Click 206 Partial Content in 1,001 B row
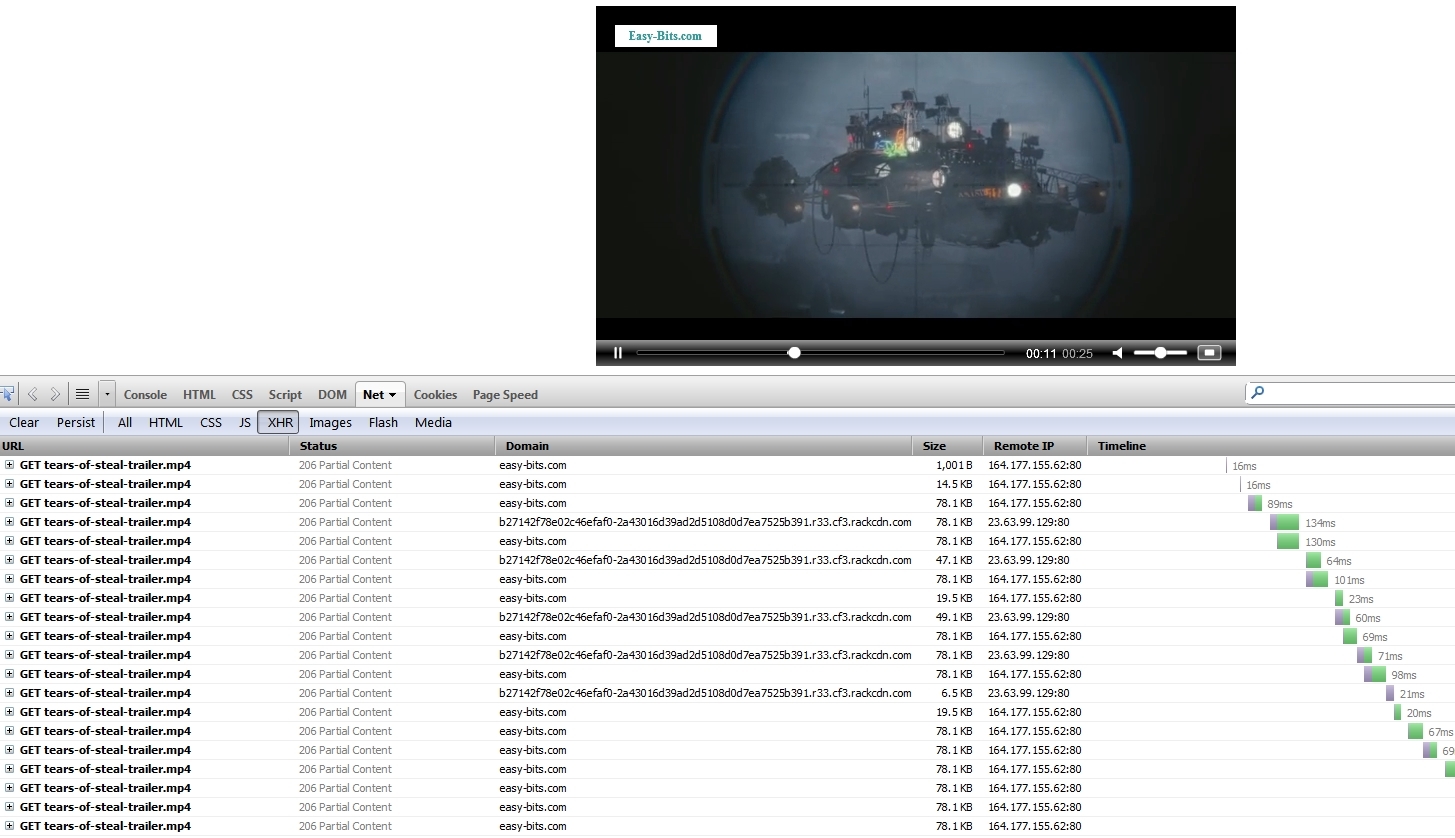This screenshot has width=1455, height=838. point(345,465)
